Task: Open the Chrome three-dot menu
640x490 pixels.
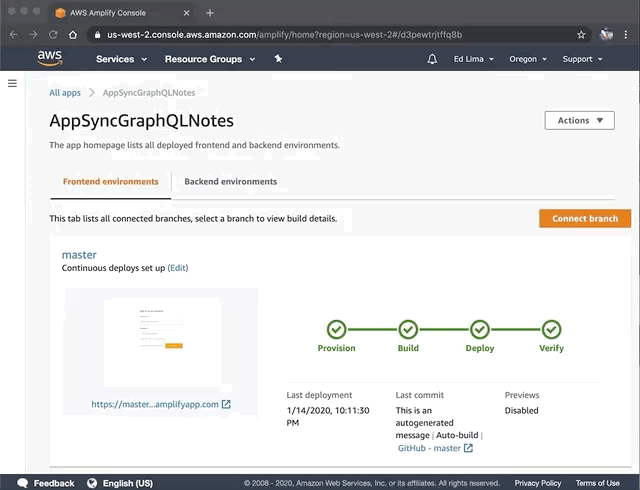Action: (625, 35)
